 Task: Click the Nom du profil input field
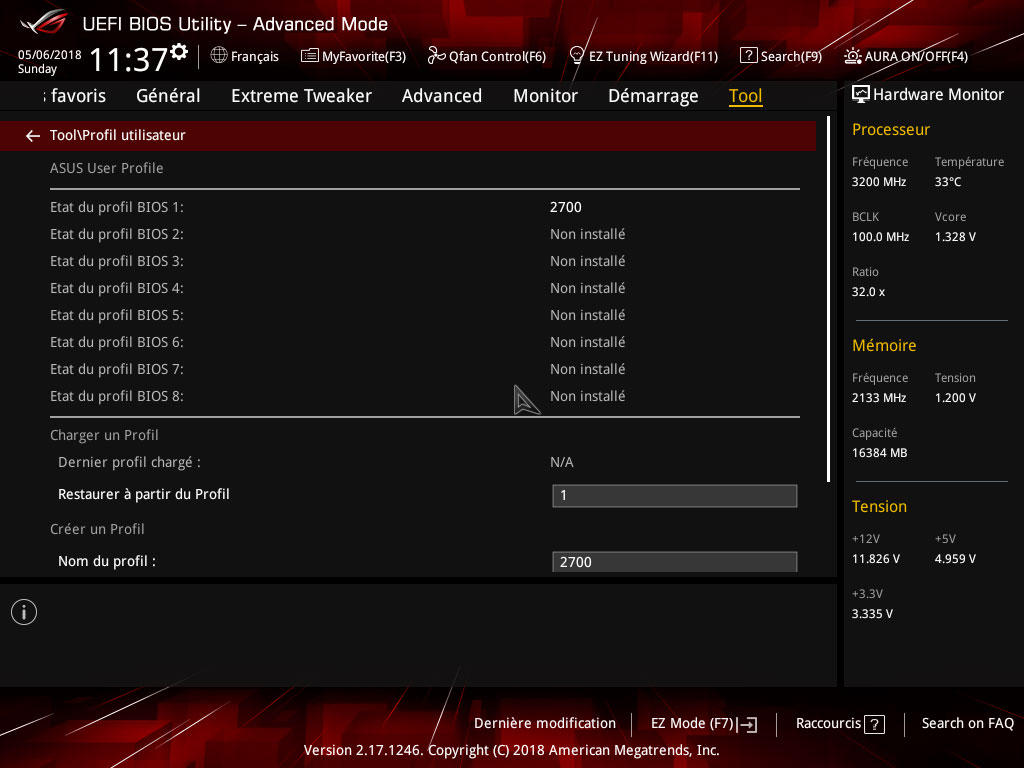(x=675, y=562)
